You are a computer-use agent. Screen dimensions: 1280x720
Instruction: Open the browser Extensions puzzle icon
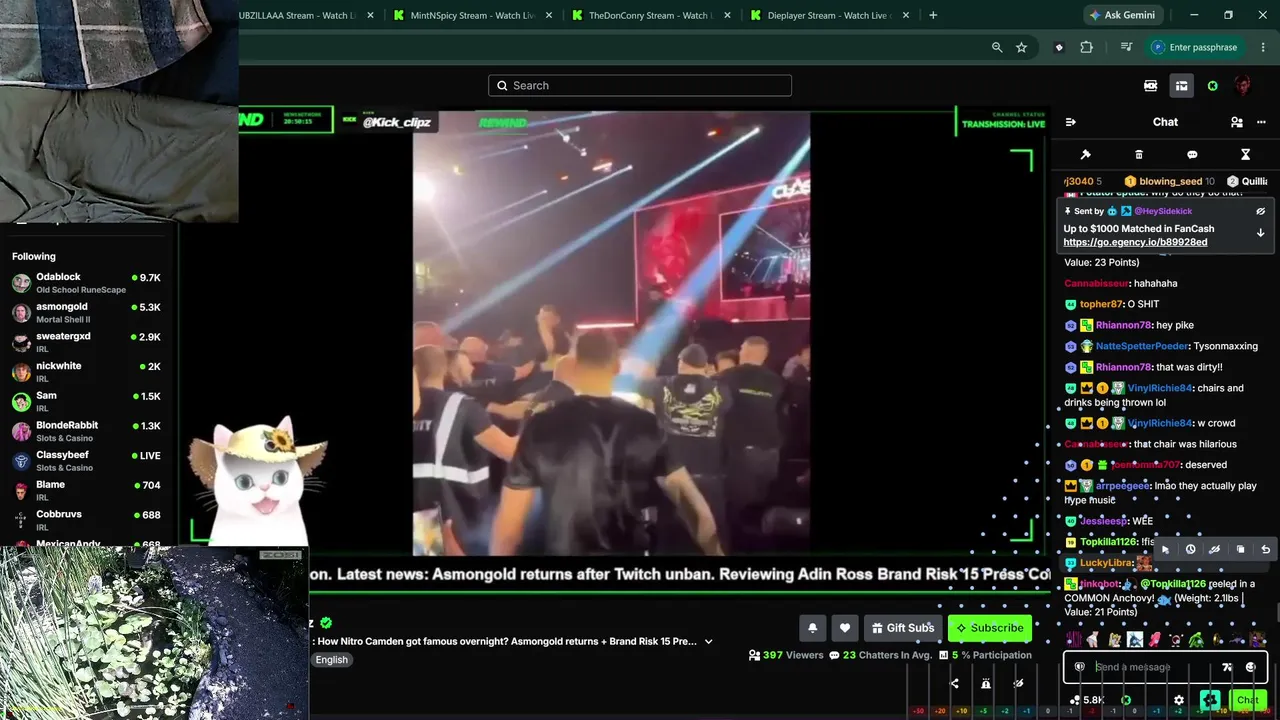[x=1087, y=47]
